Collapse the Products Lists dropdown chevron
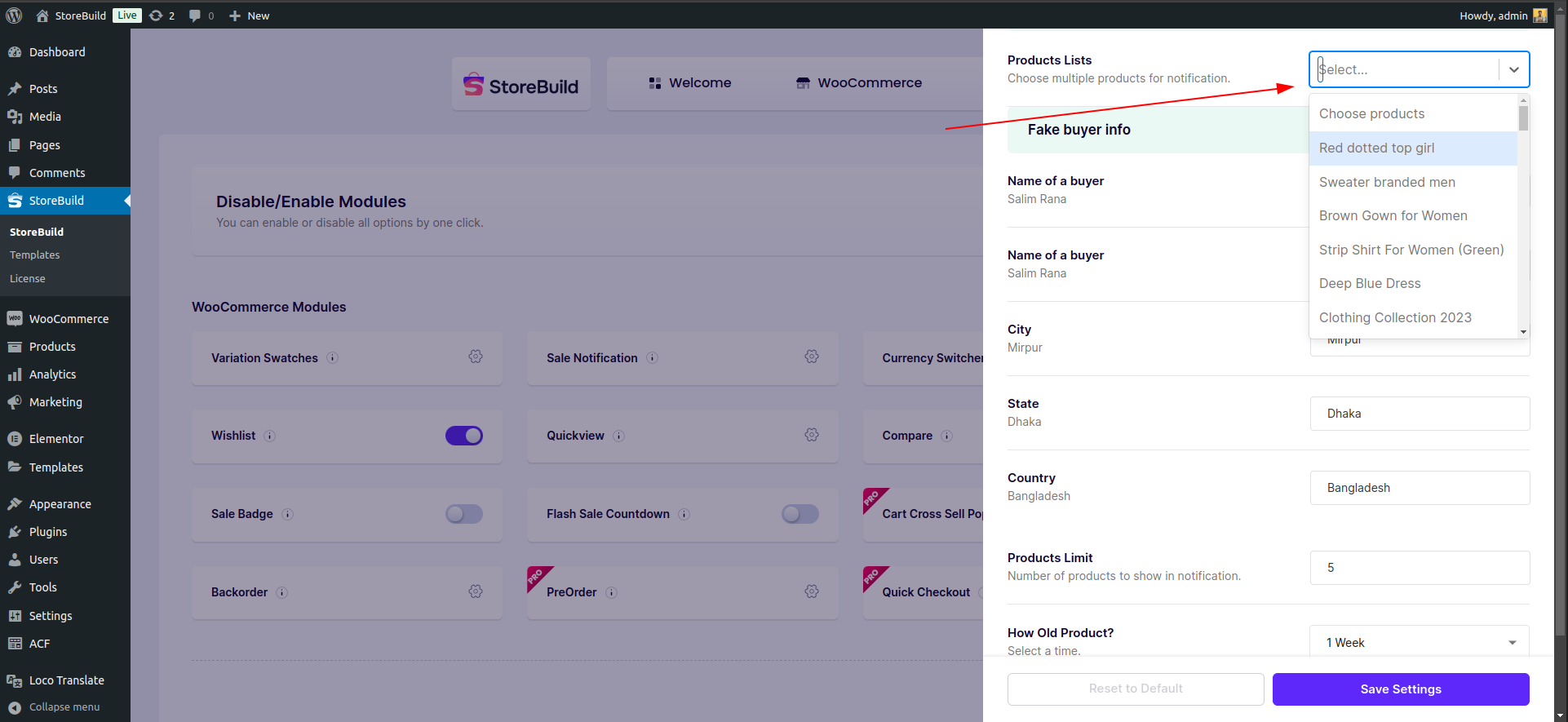The height and width of the screenshot is (722, 1568). pos(1514,69)
